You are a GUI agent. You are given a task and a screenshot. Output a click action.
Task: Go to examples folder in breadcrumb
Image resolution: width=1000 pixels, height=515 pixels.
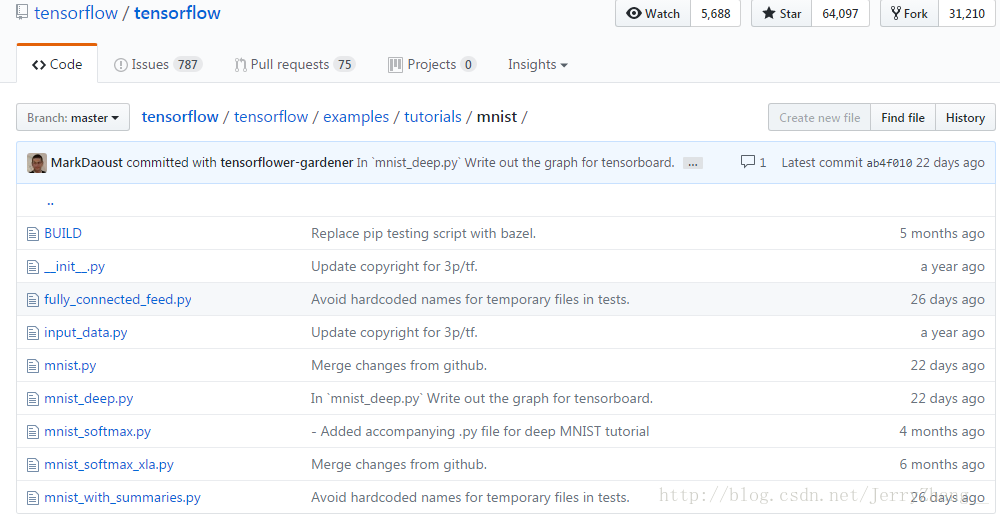356,117
